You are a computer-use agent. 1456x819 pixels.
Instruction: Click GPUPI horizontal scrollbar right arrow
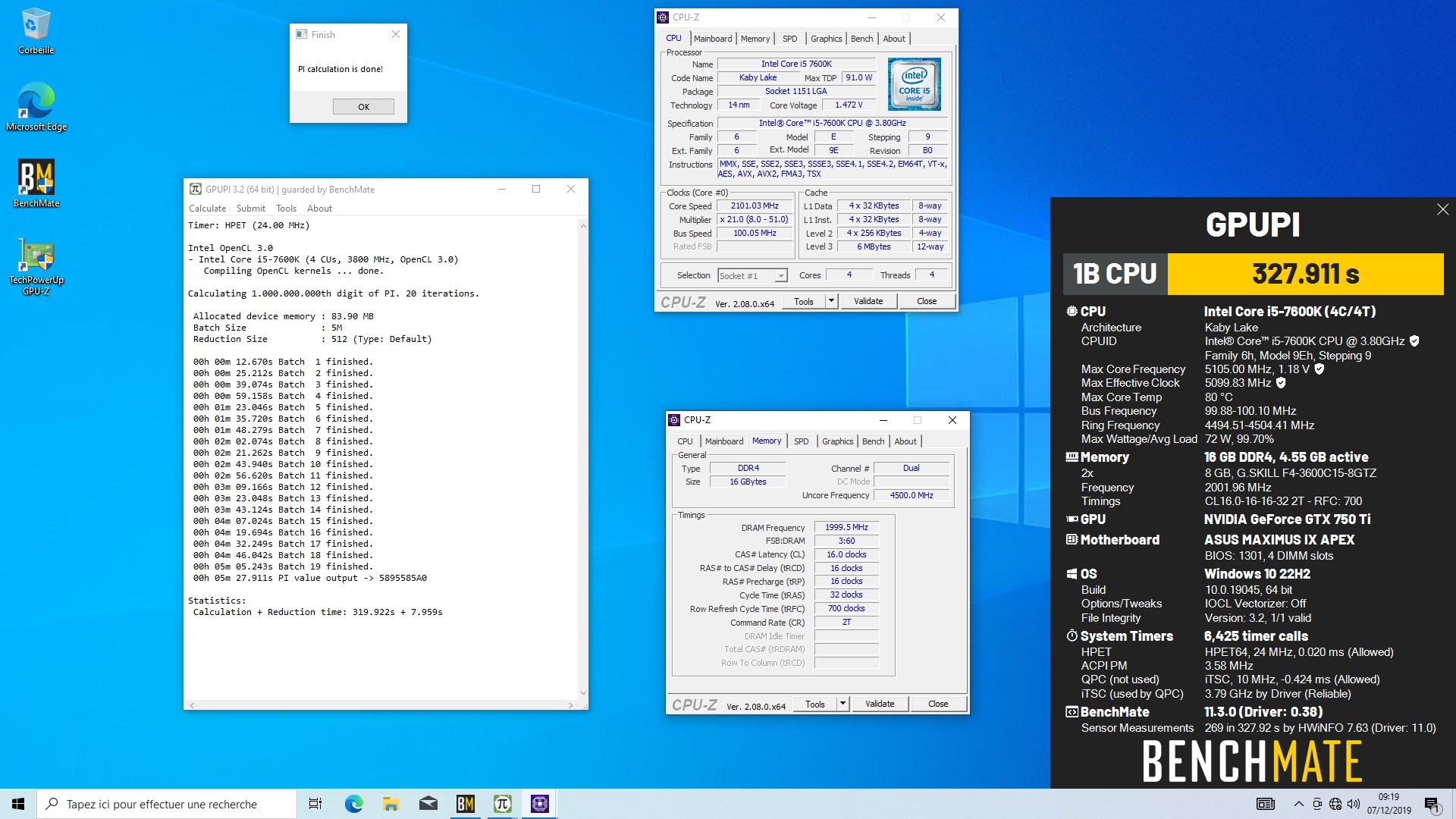point(571,705)
